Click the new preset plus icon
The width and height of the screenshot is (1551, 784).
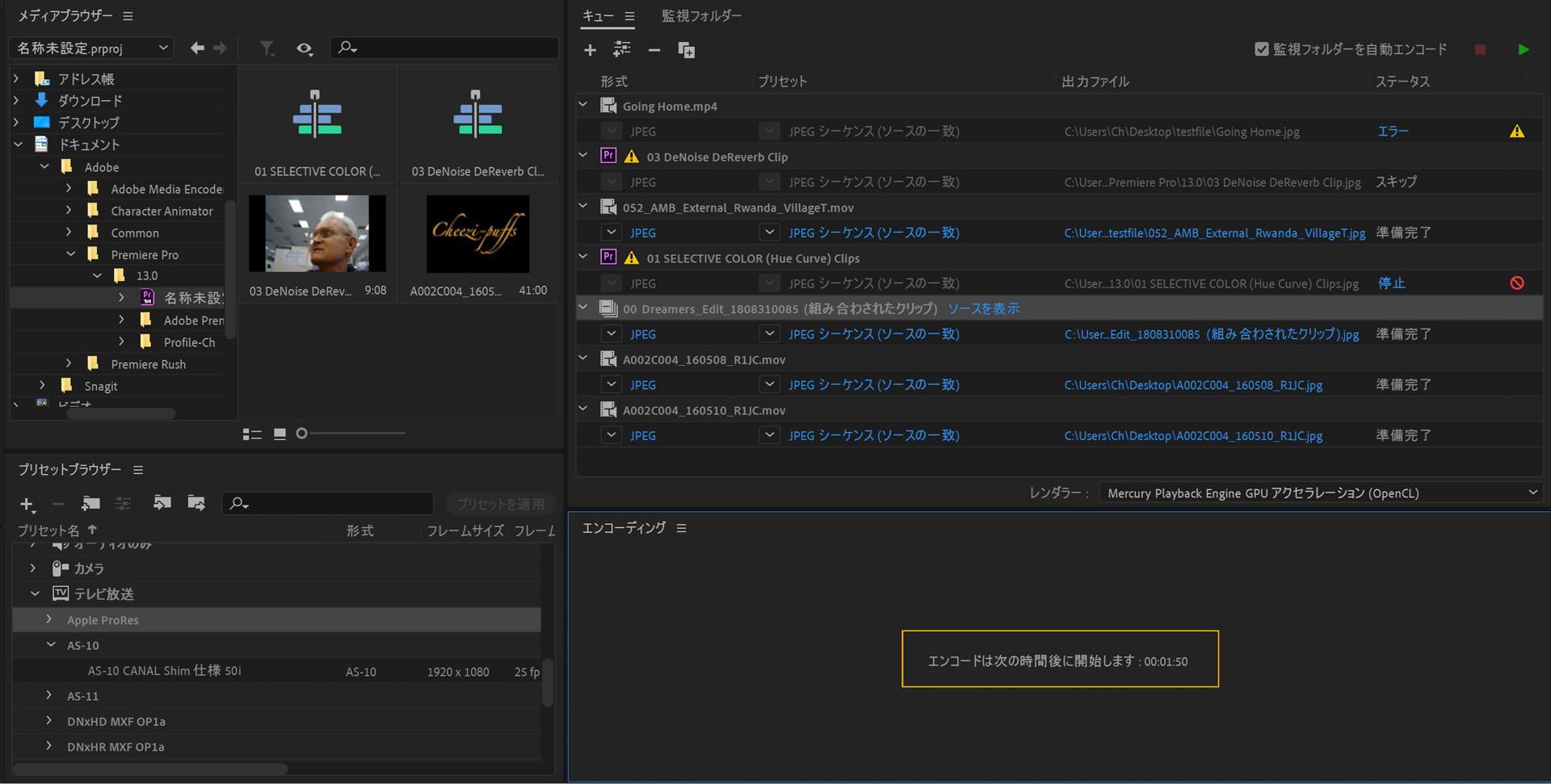click(27, 504)
